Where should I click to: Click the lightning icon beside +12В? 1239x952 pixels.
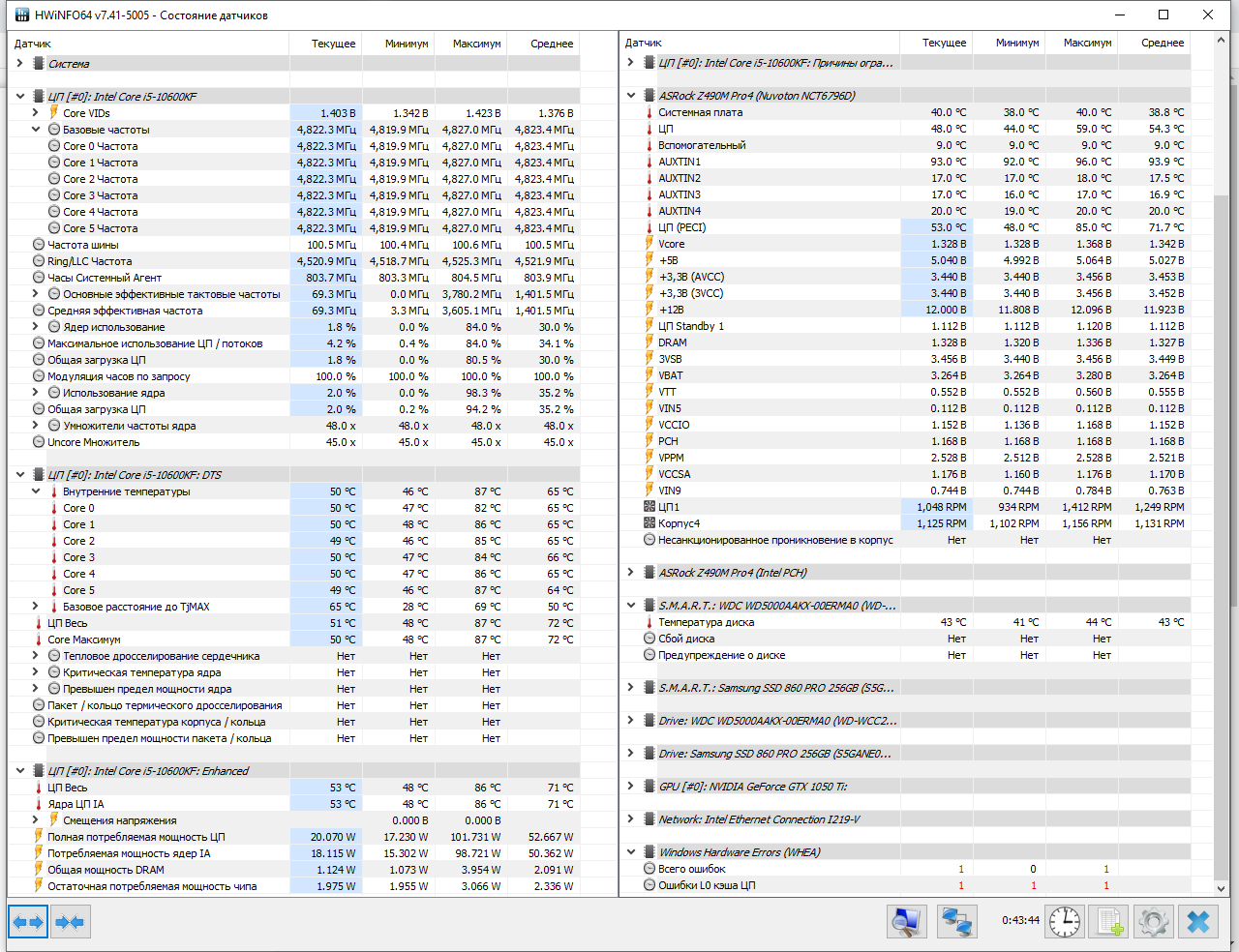coord(650,310)
